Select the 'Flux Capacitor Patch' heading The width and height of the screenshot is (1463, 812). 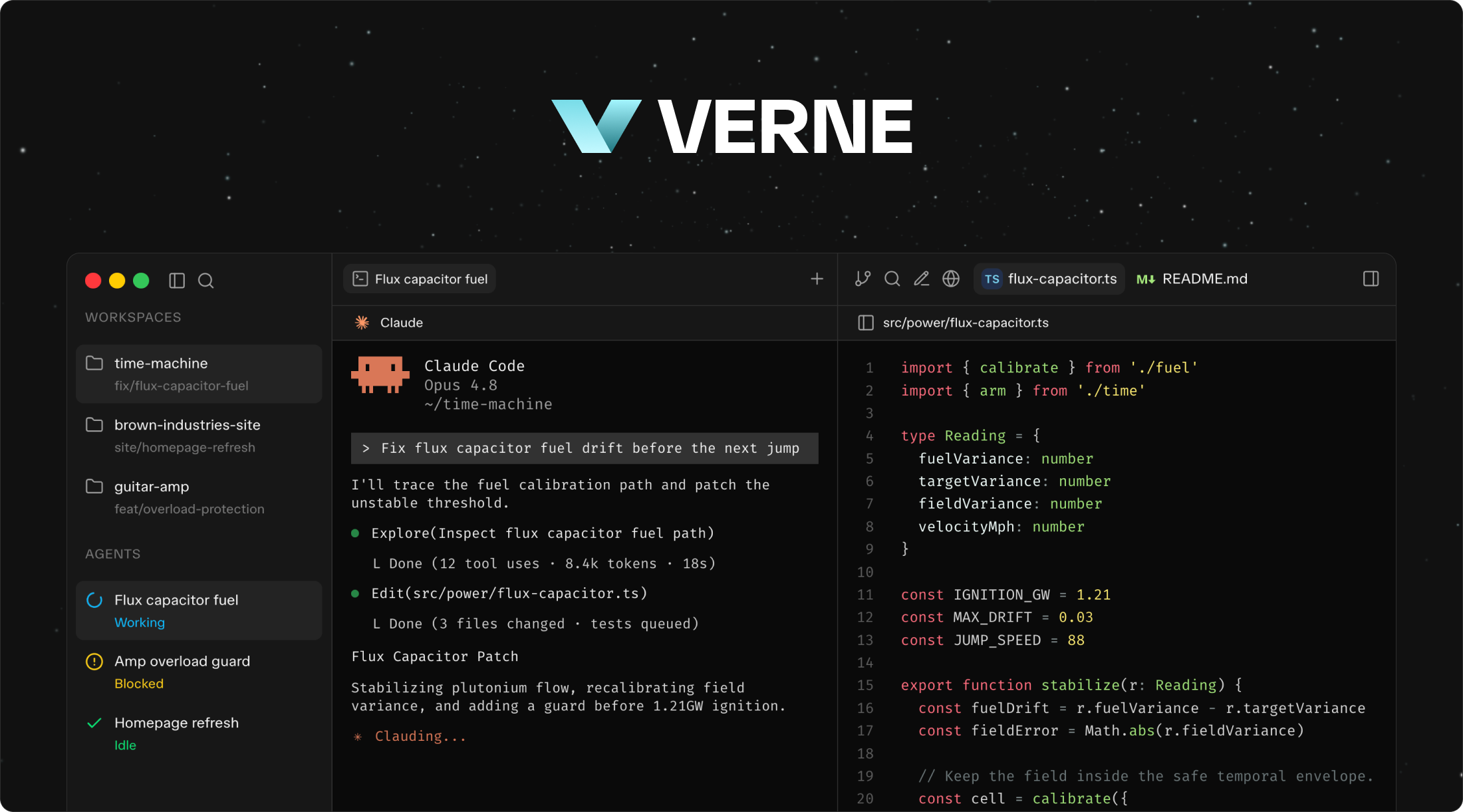click(x=435, y=656)
